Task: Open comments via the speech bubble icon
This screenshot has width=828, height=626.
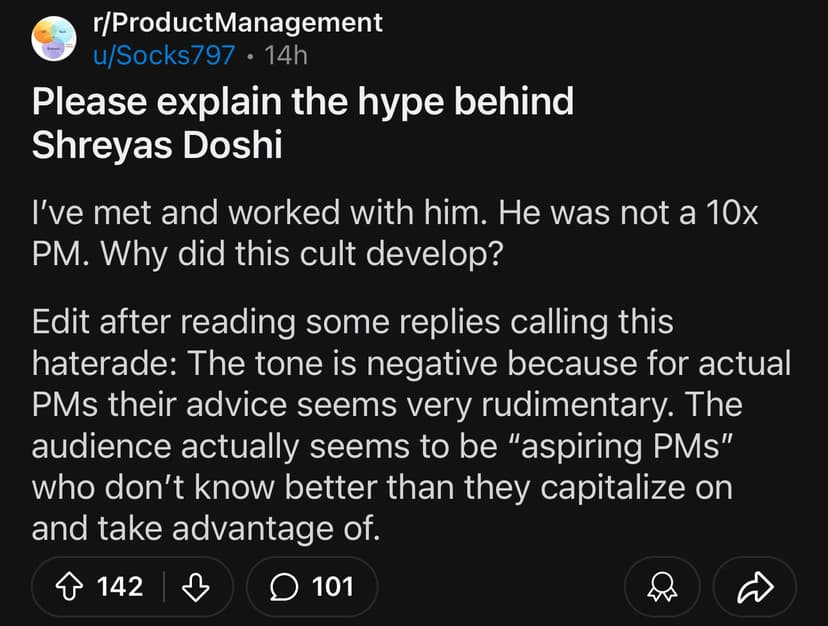Action: click(x=284, y=586)
